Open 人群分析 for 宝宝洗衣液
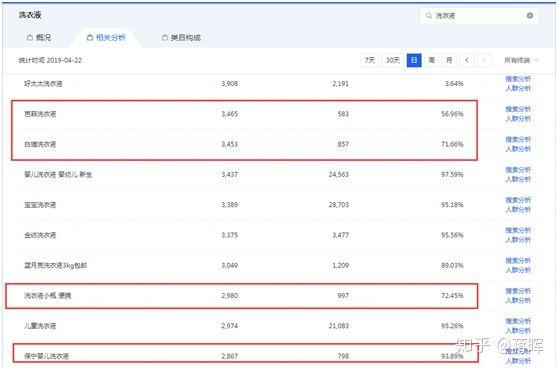Screen dimensions: 558x369 [x=518, y=209]
